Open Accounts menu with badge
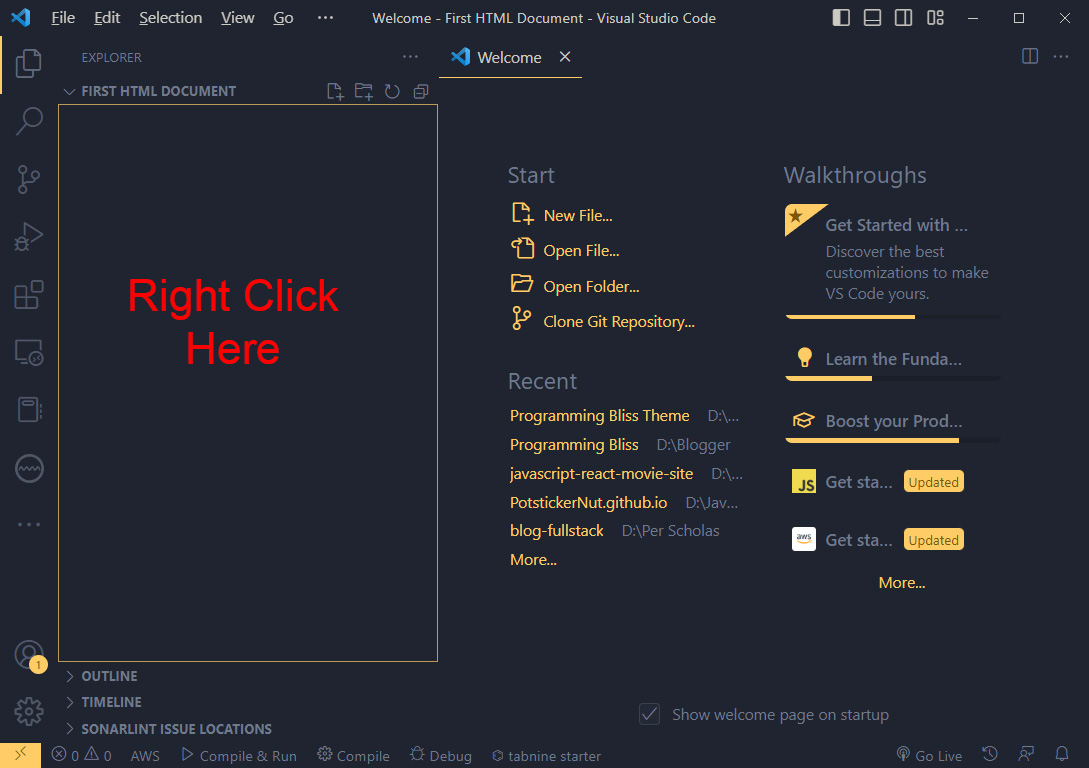This screenshot has height=768, width=1089. [x=29, y=656]
